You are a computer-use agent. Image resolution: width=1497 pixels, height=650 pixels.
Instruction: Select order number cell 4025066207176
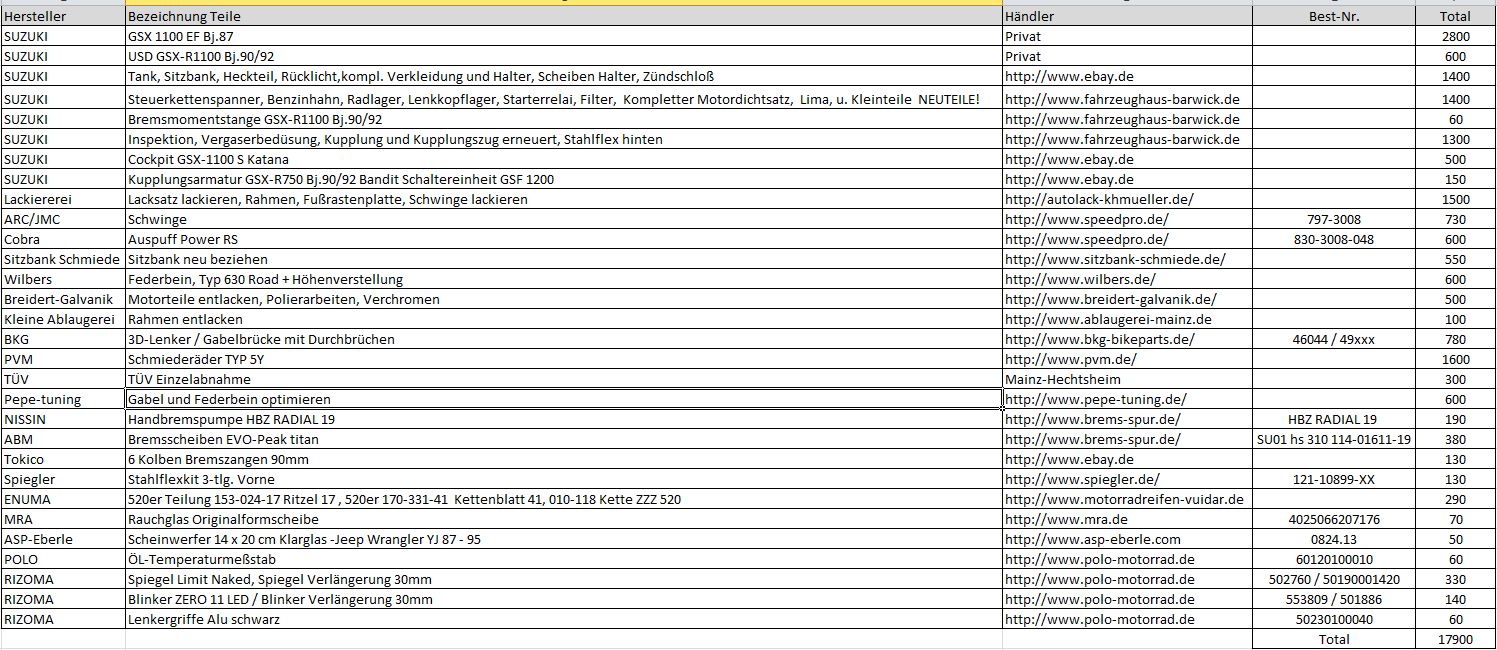(x=1334, y=520)
